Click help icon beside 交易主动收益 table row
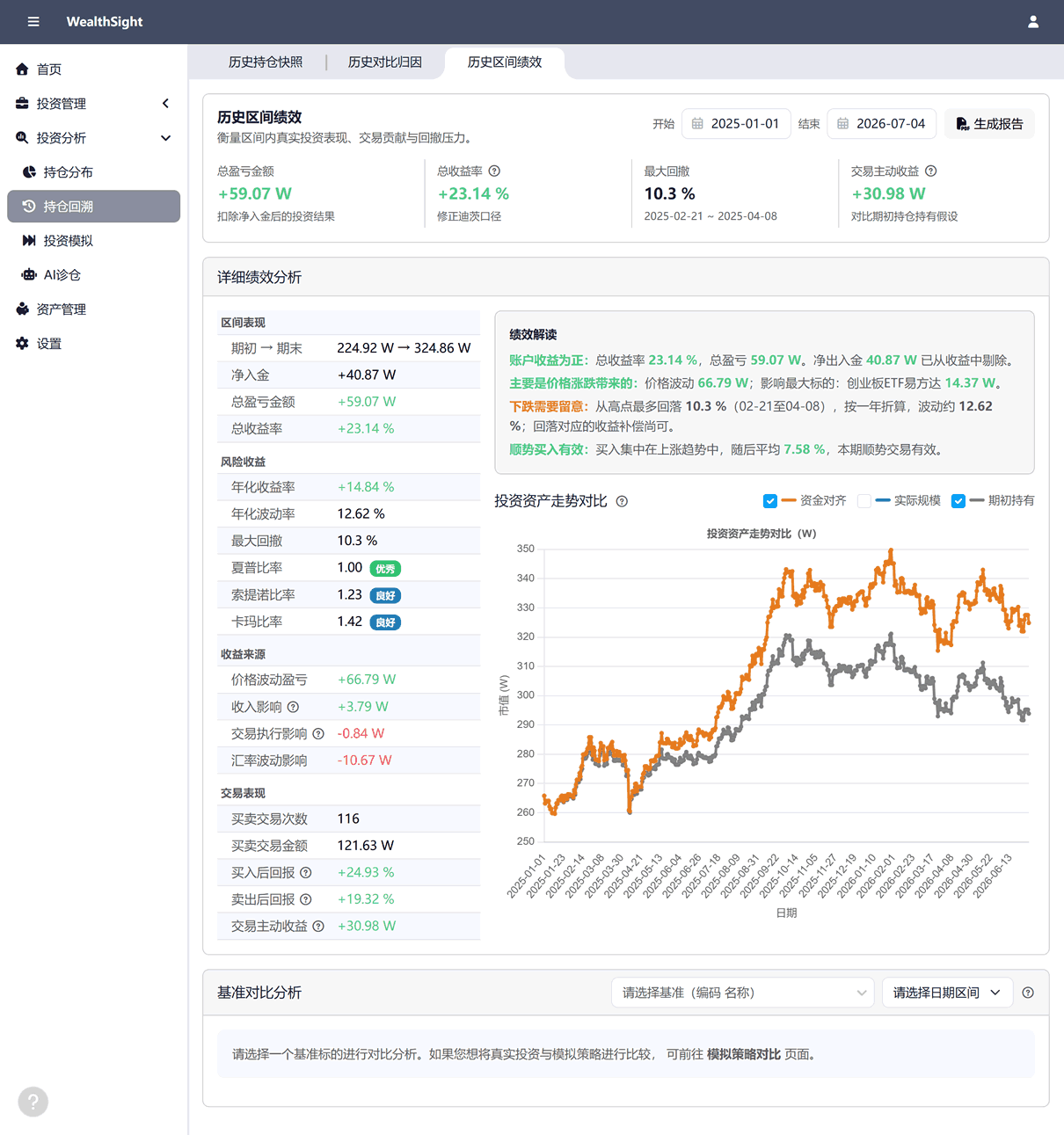Image resolution: width=1064 pixels, height=1135 pixels. (x=318, y=927)
